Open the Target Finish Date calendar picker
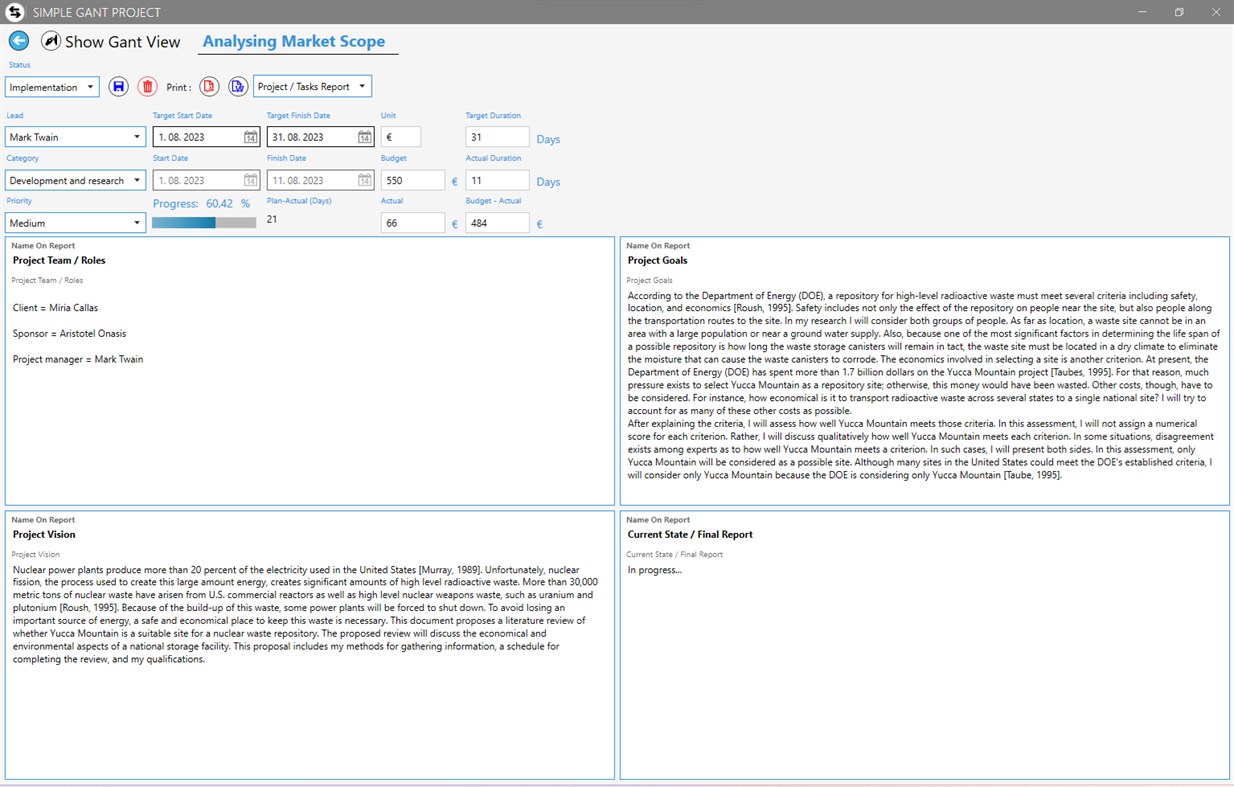This screenshot has width=1234, height=787. [363, 136]
